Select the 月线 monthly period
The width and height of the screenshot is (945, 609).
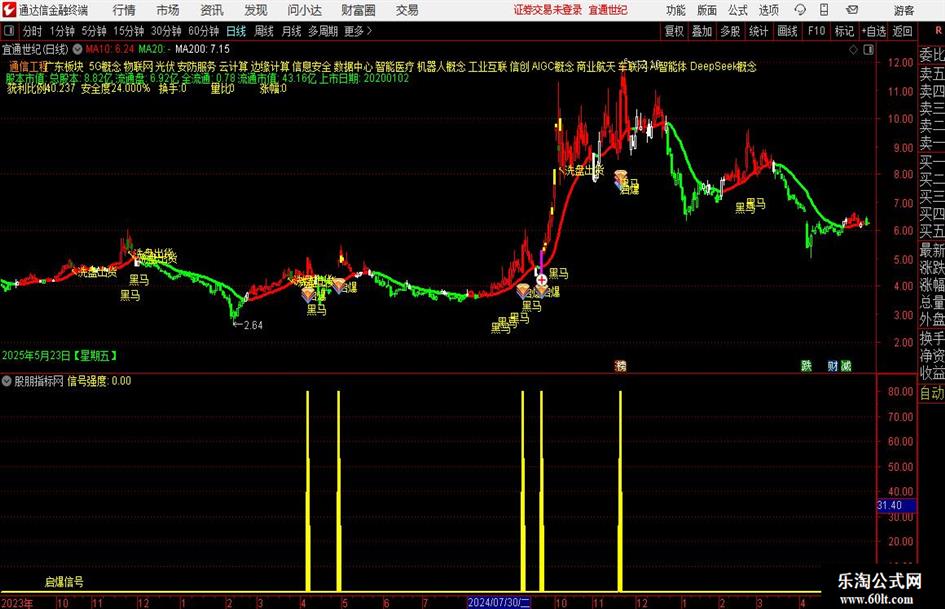(x=292, y=31)
